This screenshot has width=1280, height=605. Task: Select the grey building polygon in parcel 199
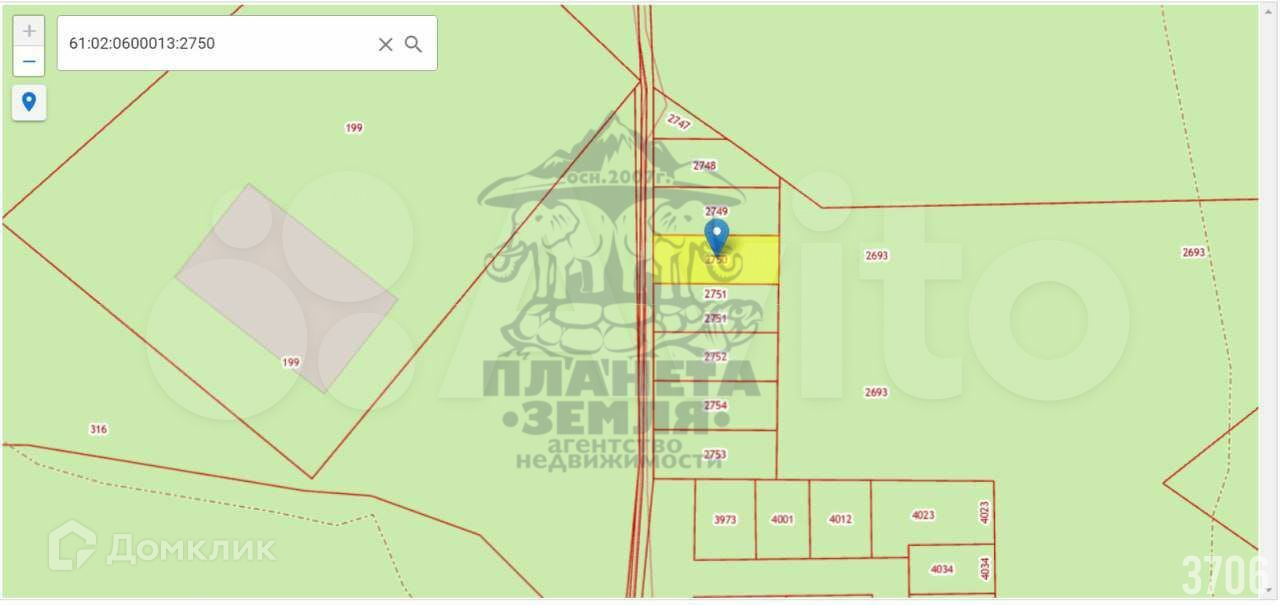[287, 287]
